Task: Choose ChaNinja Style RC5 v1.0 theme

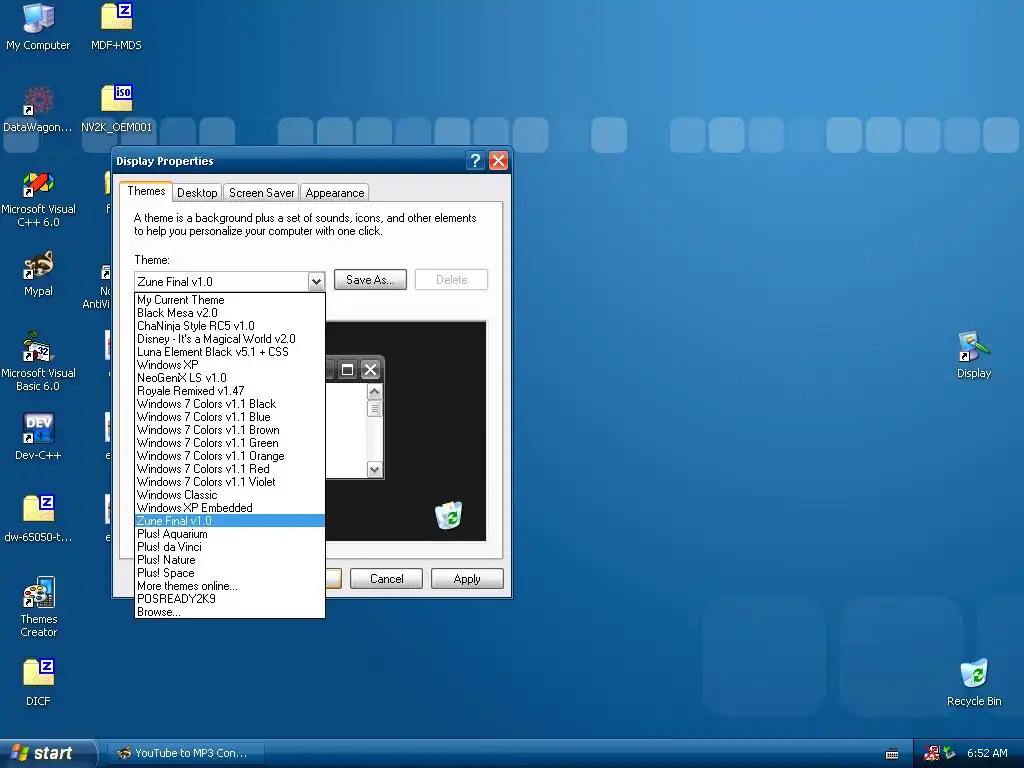Action: (230, 326)
